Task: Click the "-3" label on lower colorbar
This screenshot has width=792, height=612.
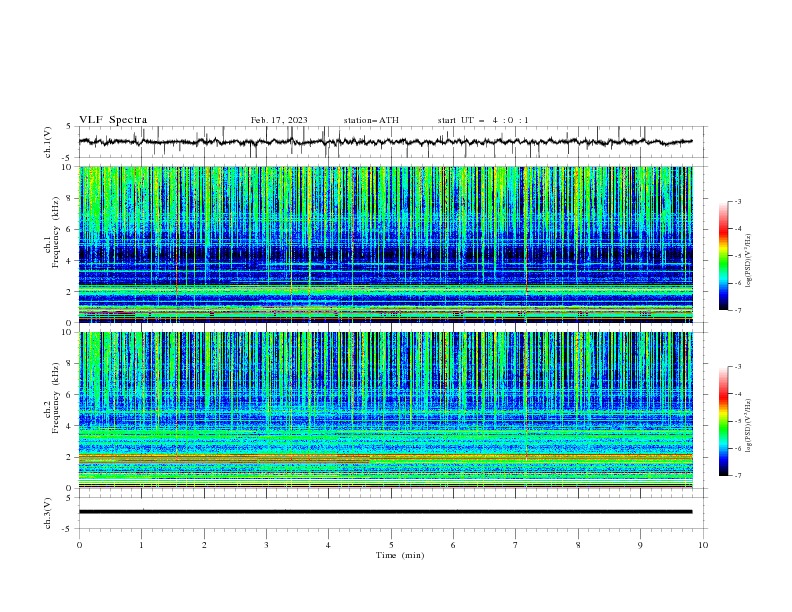Action: [x=737, y=367]
